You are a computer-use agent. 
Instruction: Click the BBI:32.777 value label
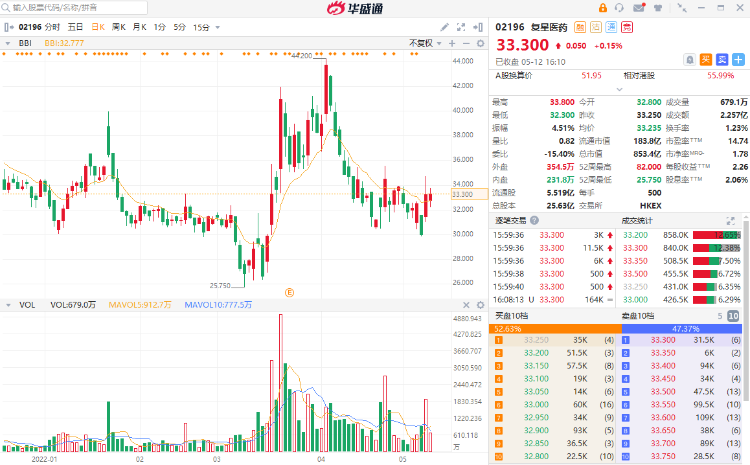click(64, 43)
